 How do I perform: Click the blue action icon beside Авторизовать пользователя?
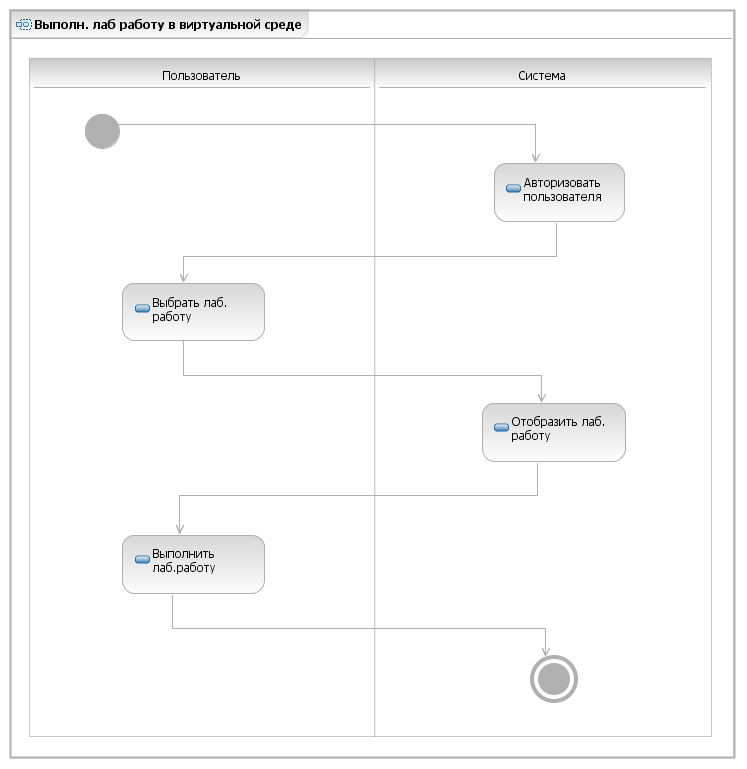click(513, 188)
